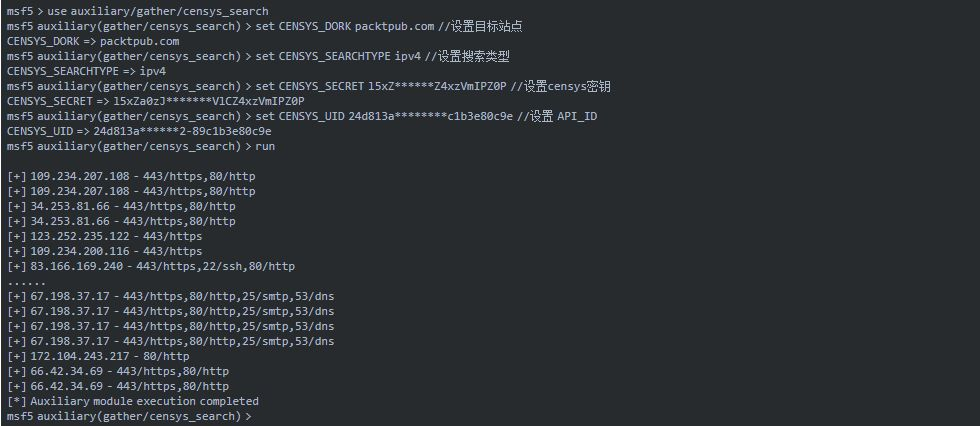This screenshot has width=980, height=426.
Task: Click the 'CENSYS_SECRET =>' output line
Action: (155, 101)
